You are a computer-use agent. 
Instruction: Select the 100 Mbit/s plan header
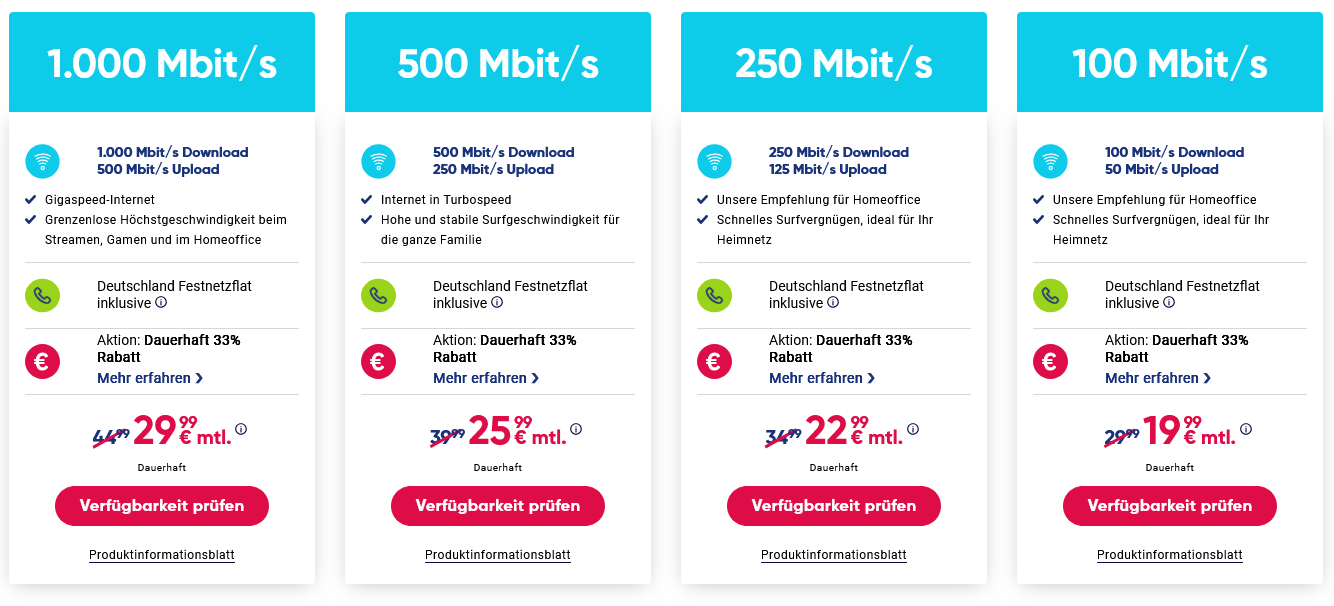coord(1170,63)
